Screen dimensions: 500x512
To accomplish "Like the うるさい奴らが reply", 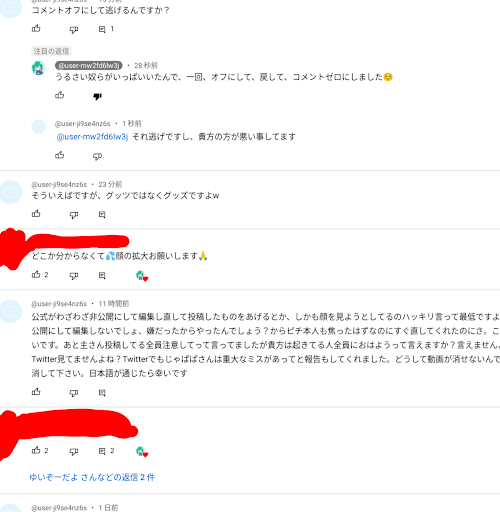I will (x=59, y=95).
